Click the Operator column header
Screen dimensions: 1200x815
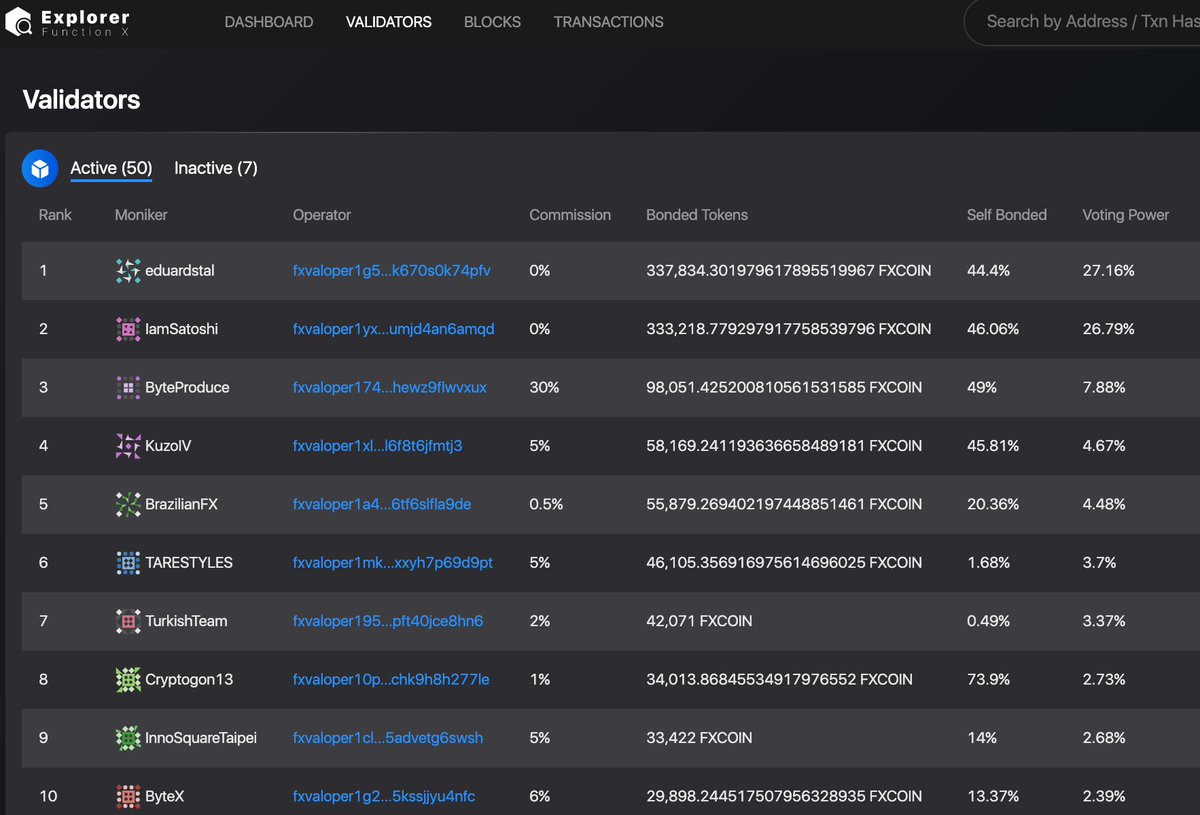pyautogui.click(x=322, y=215)
